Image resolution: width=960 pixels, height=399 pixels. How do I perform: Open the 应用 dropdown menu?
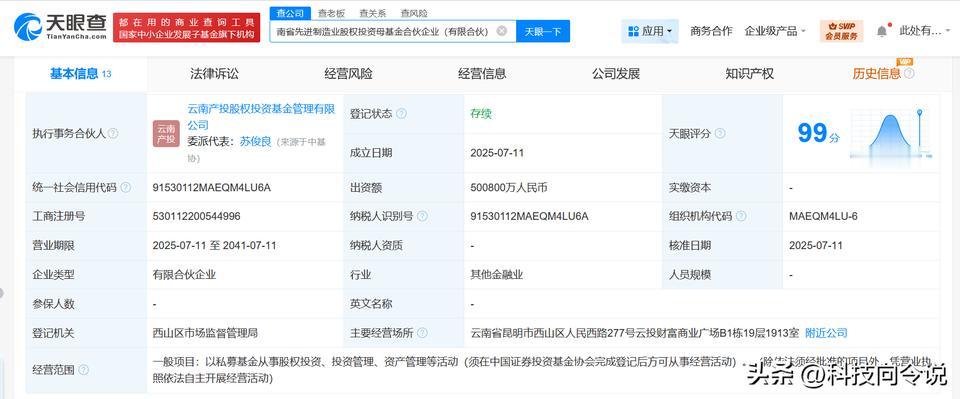coord(650,31)
